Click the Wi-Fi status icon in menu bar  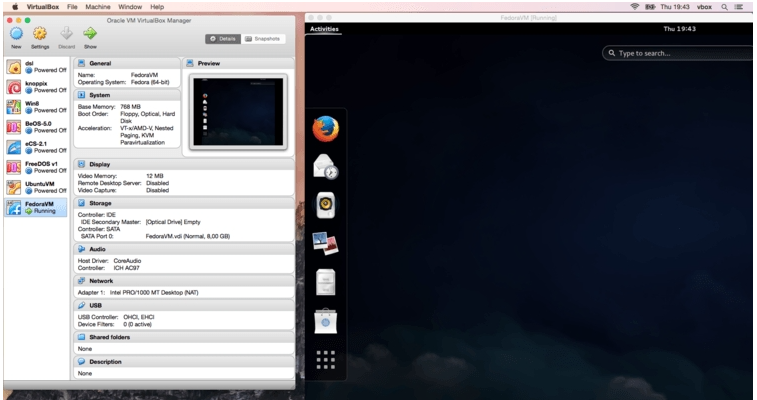(x=635, y=7)
